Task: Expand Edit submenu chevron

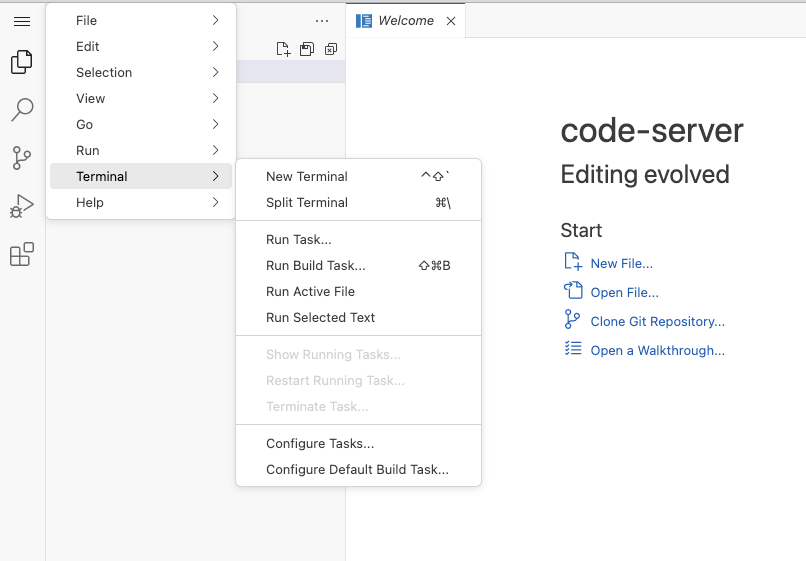Action: click(x=215, y=46)
